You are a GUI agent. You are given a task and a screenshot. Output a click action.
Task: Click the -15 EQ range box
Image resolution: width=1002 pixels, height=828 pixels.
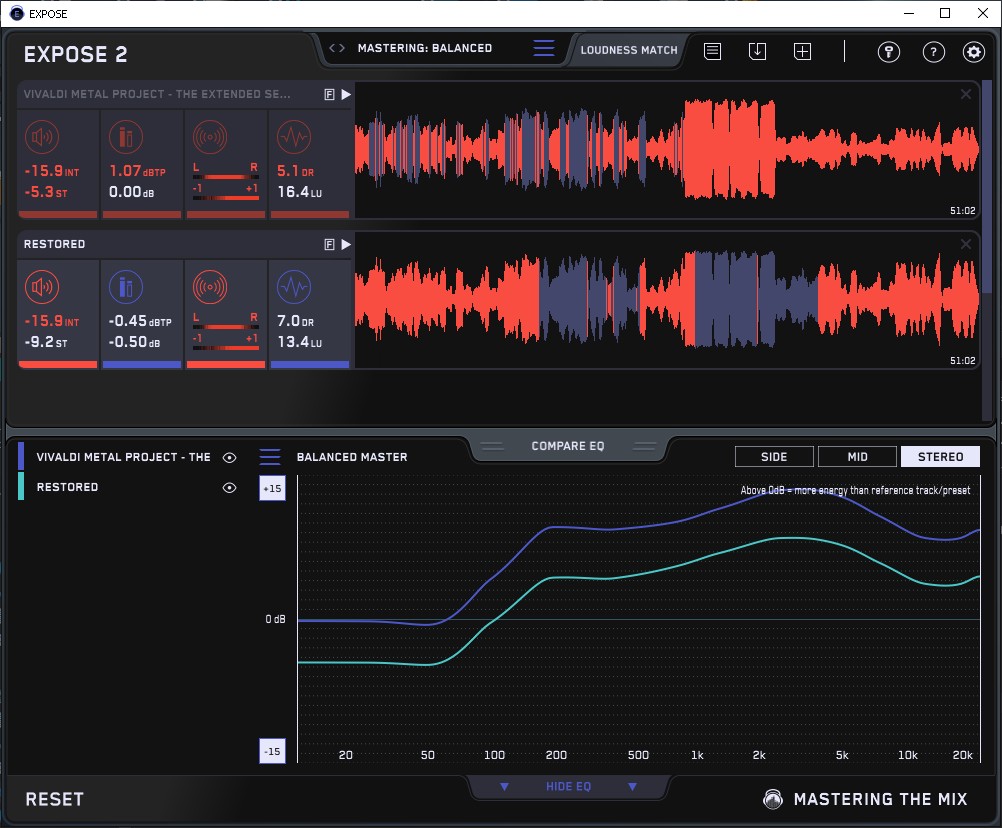coord(272,751)
